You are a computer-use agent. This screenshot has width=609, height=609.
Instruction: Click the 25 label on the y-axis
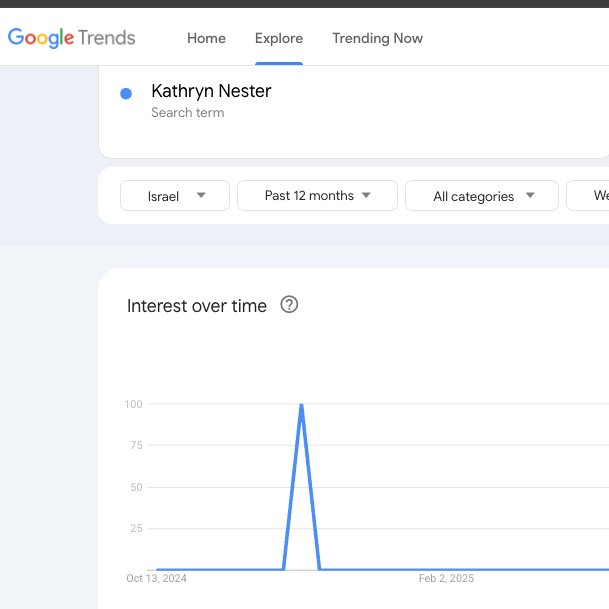(136, 528)
